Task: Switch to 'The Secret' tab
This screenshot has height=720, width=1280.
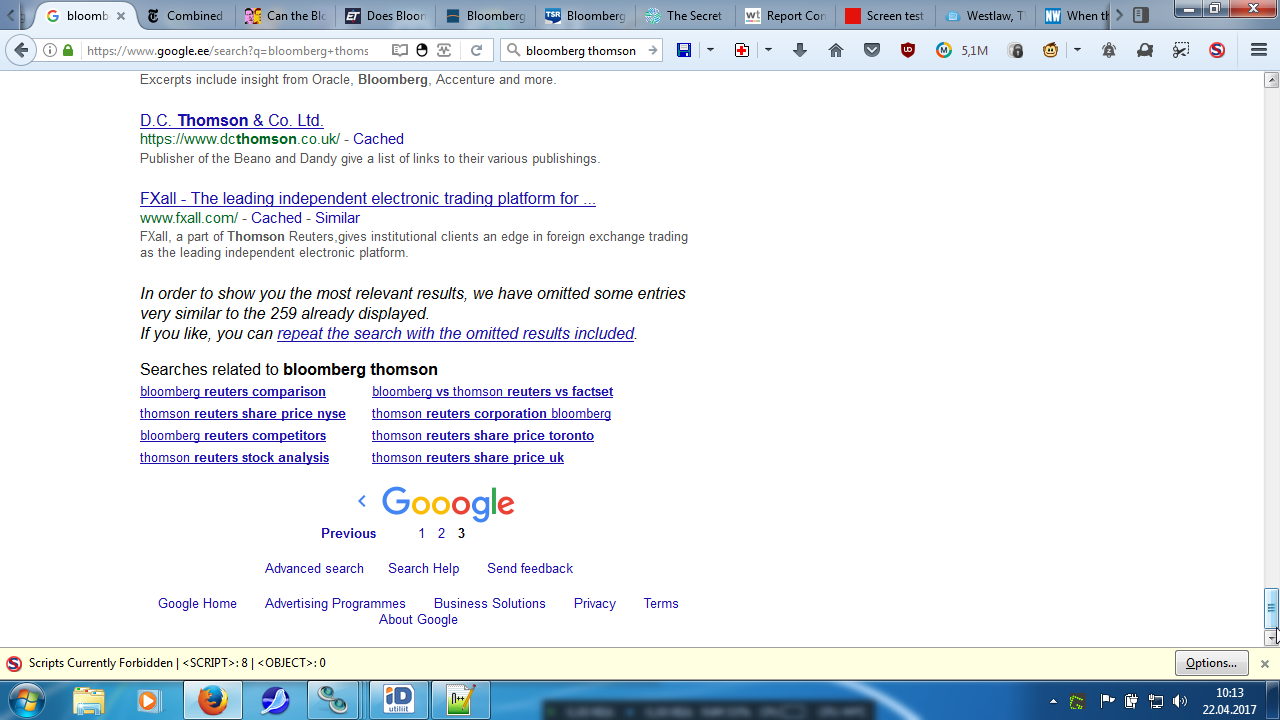Action: click(x=686, y=16)
